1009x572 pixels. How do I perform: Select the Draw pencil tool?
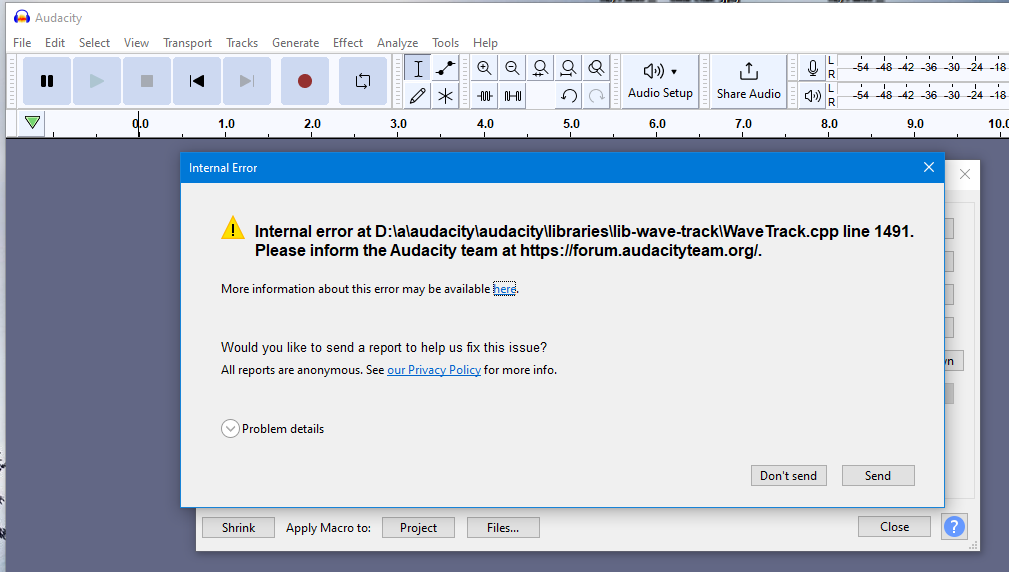(418, 96)
